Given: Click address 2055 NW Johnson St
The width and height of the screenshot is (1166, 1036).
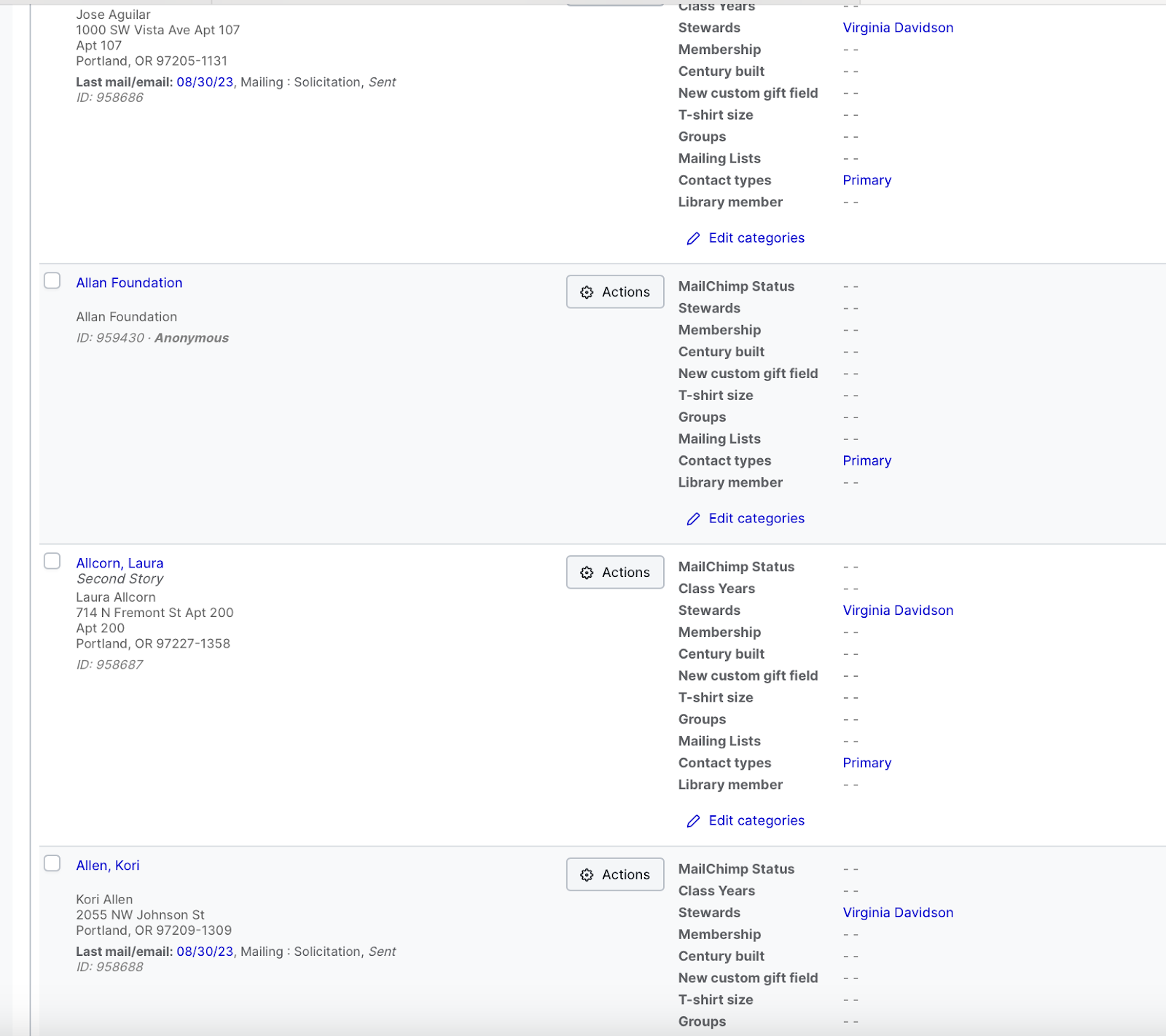Looking at the screenshot, I should (140, 915).
